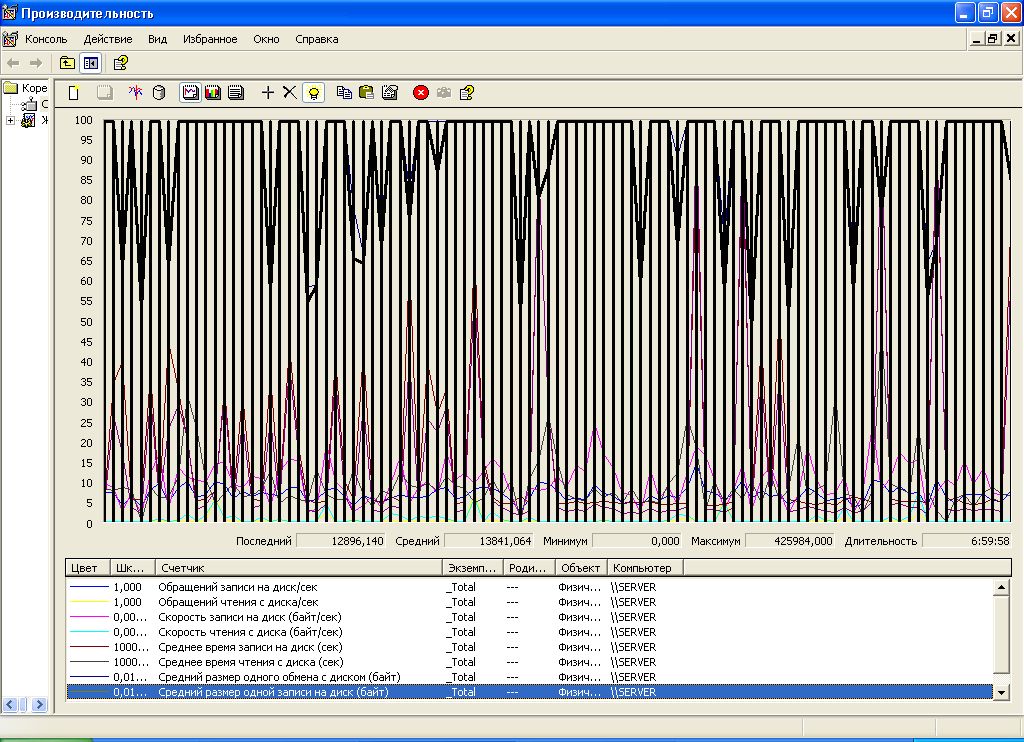Click the View Current Activity icon
This screenshot has height=742, width=1024.
[x=134, y=93]
